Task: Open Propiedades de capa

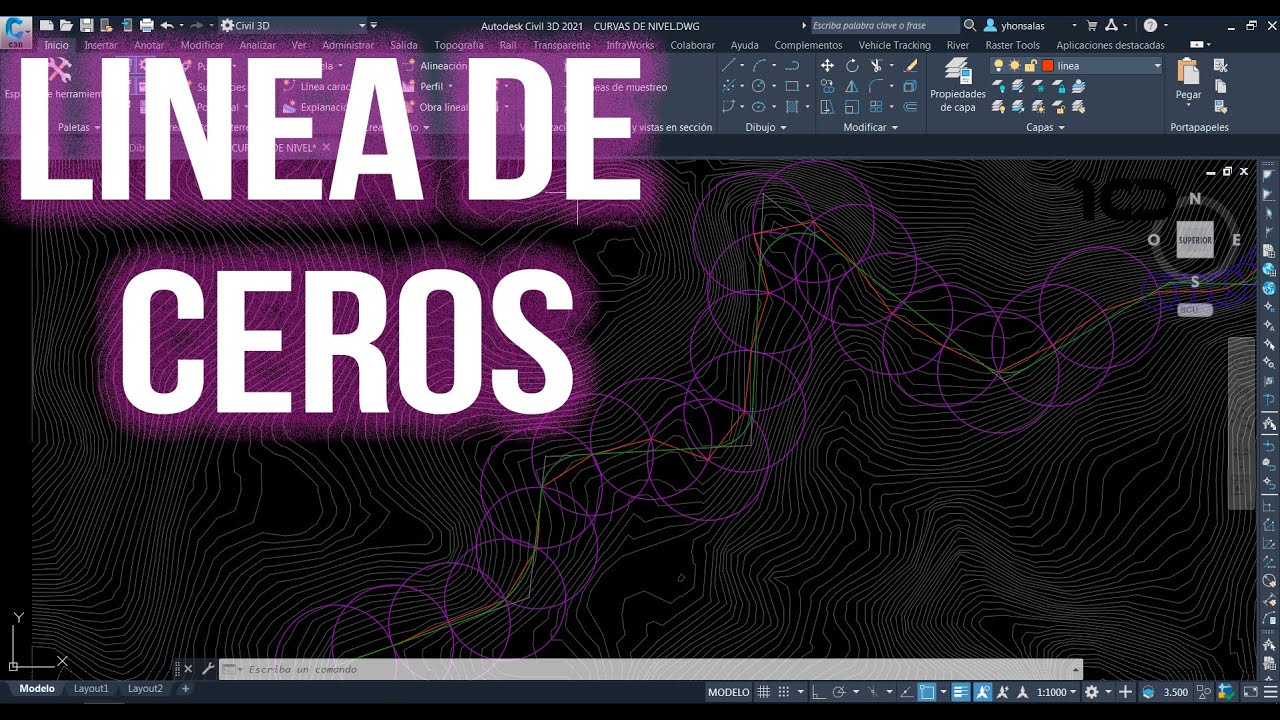Action: tap(958, 85)
